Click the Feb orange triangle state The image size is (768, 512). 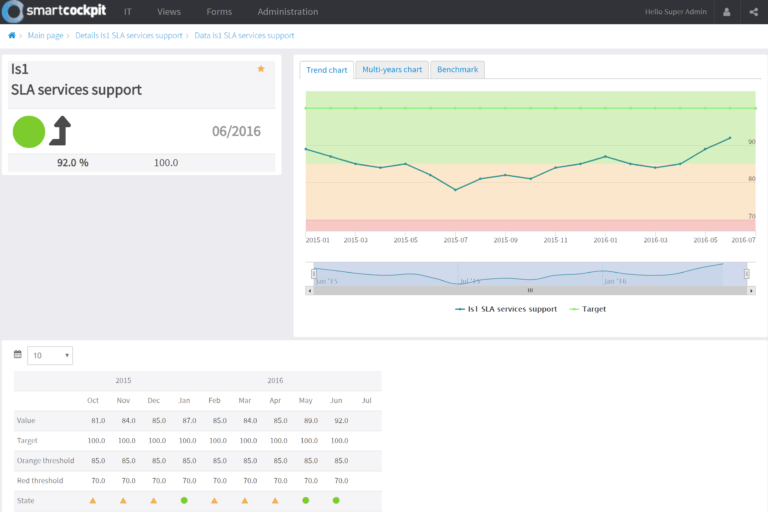(x=215, y=501)
